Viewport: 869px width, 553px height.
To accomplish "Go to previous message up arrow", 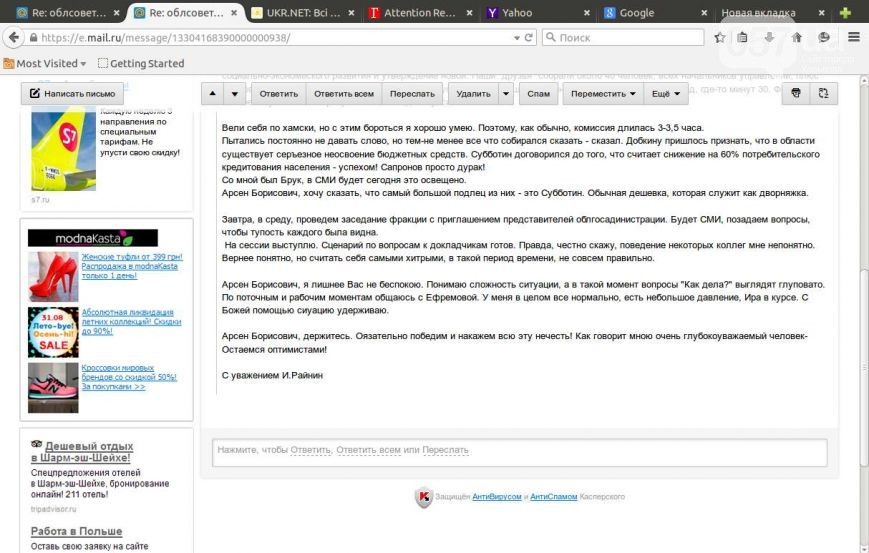I will click(x=212, y=94).
